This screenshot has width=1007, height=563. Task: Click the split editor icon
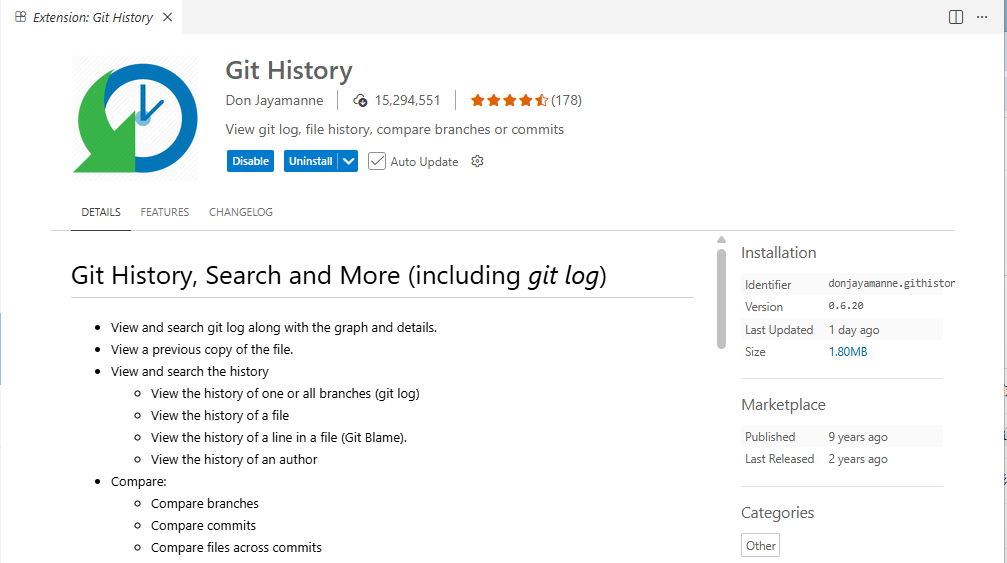[x=956, y=17]
